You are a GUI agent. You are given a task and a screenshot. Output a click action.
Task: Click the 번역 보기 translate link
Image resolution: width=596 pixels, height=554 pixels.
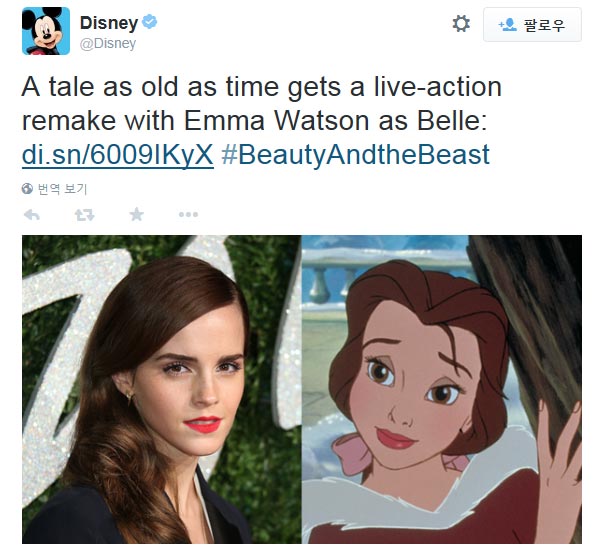tap(62, 188)
